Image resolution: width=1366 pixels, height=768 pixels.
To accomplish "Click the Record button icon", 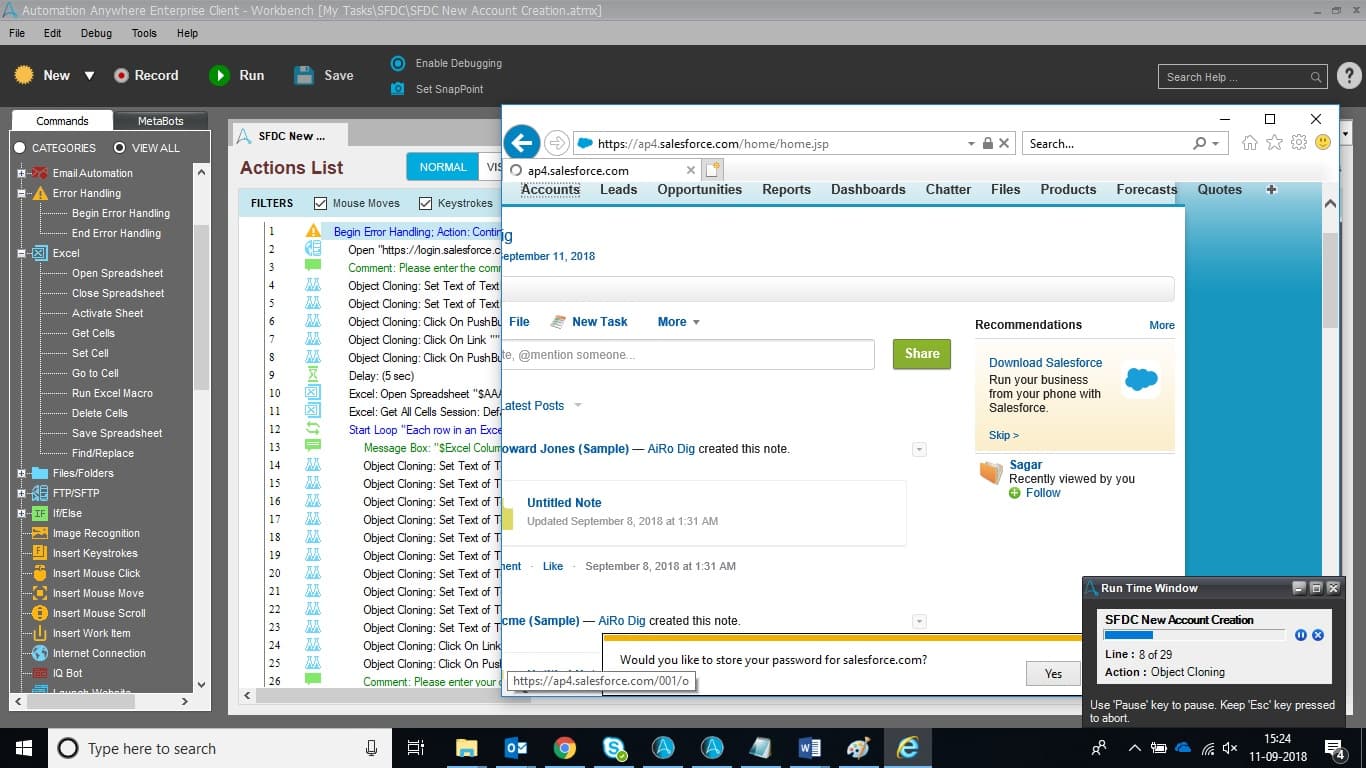I will point(121,75).
